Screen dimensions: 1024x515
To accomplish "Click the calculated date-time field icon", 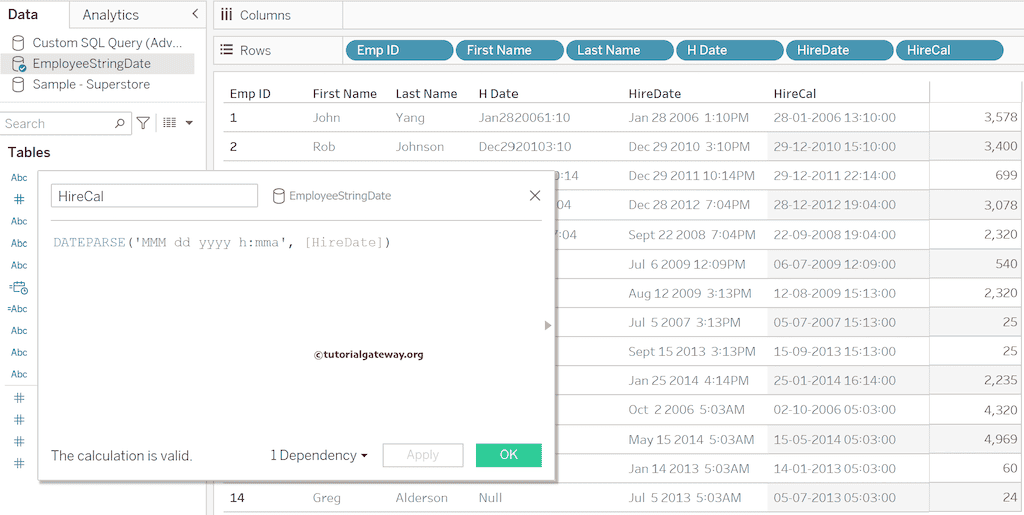I will [x=19, y=287].
